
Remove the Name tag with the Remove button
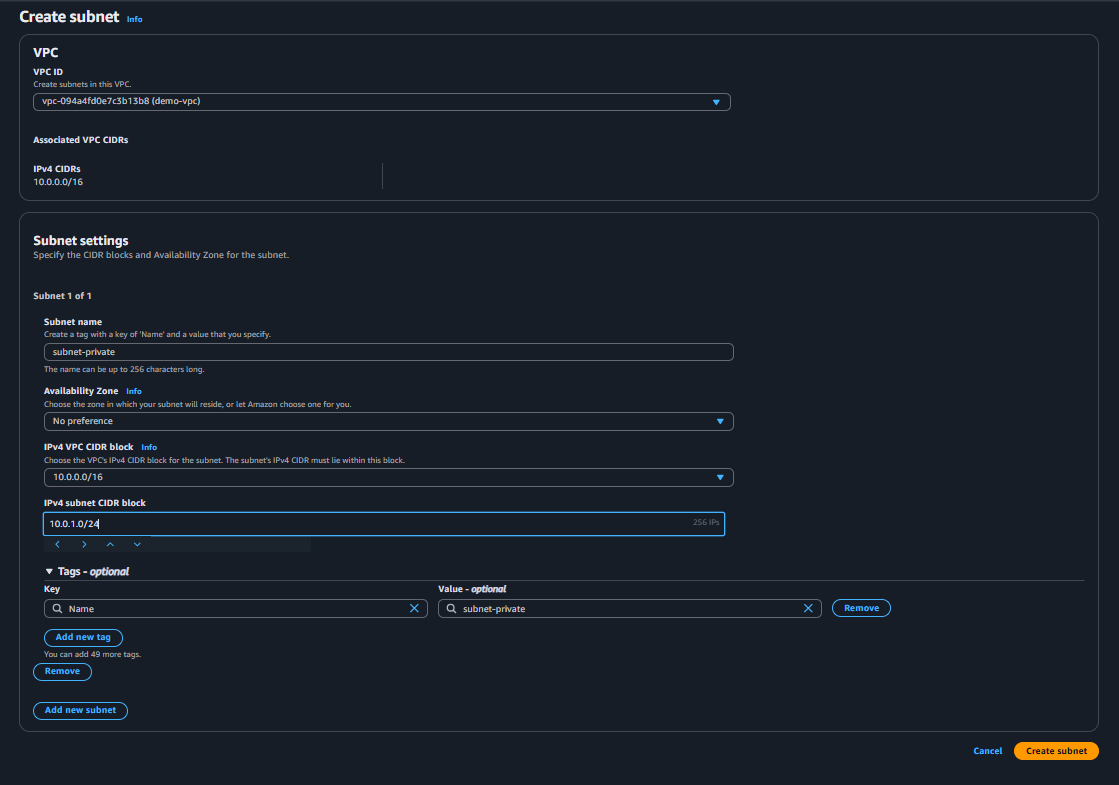point(861,608)
